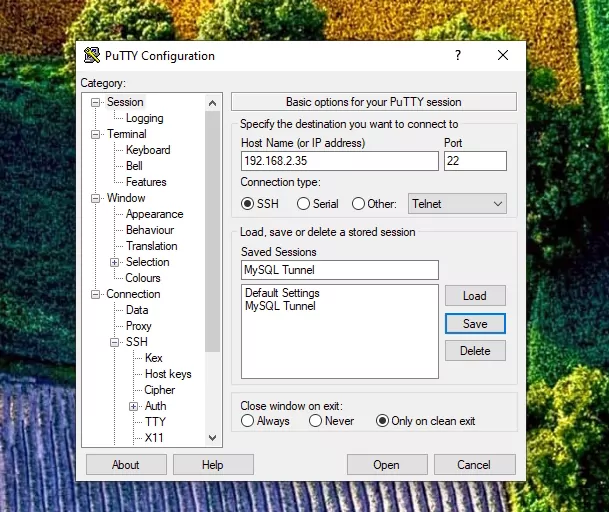Collapse the Connection tree node
The height and width of the screenshot is (512, 609).
(95, 294)
